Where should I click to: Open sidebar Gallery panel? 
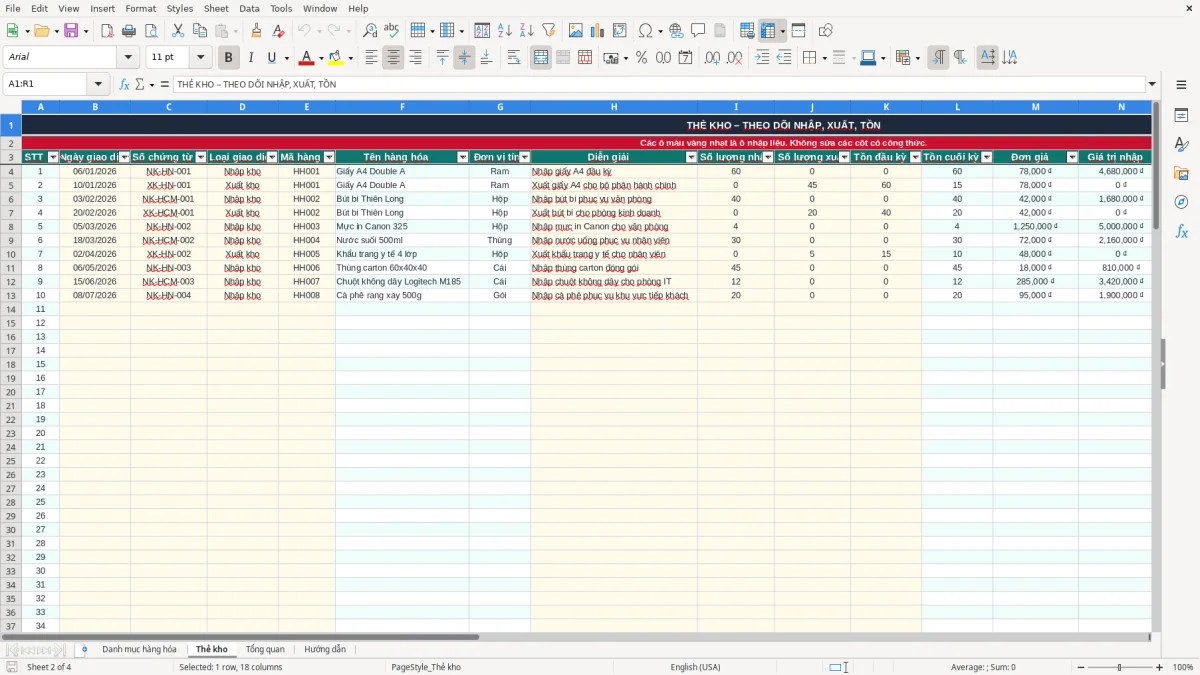(x=1181, y=173)
